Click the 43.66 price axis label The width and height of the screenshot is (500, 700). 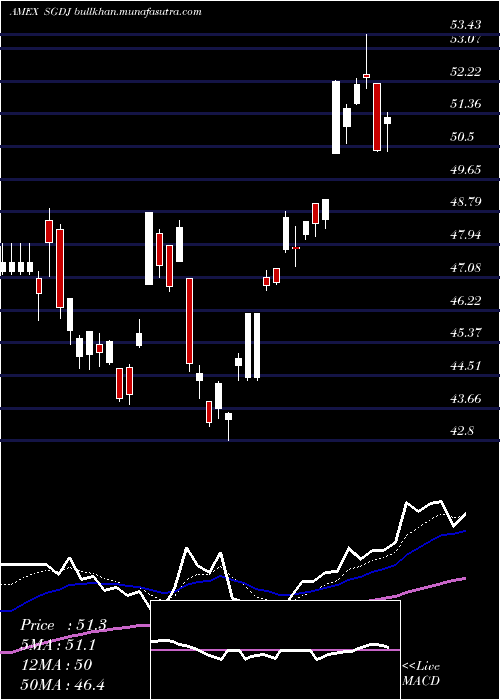click(x=466, y=399)
